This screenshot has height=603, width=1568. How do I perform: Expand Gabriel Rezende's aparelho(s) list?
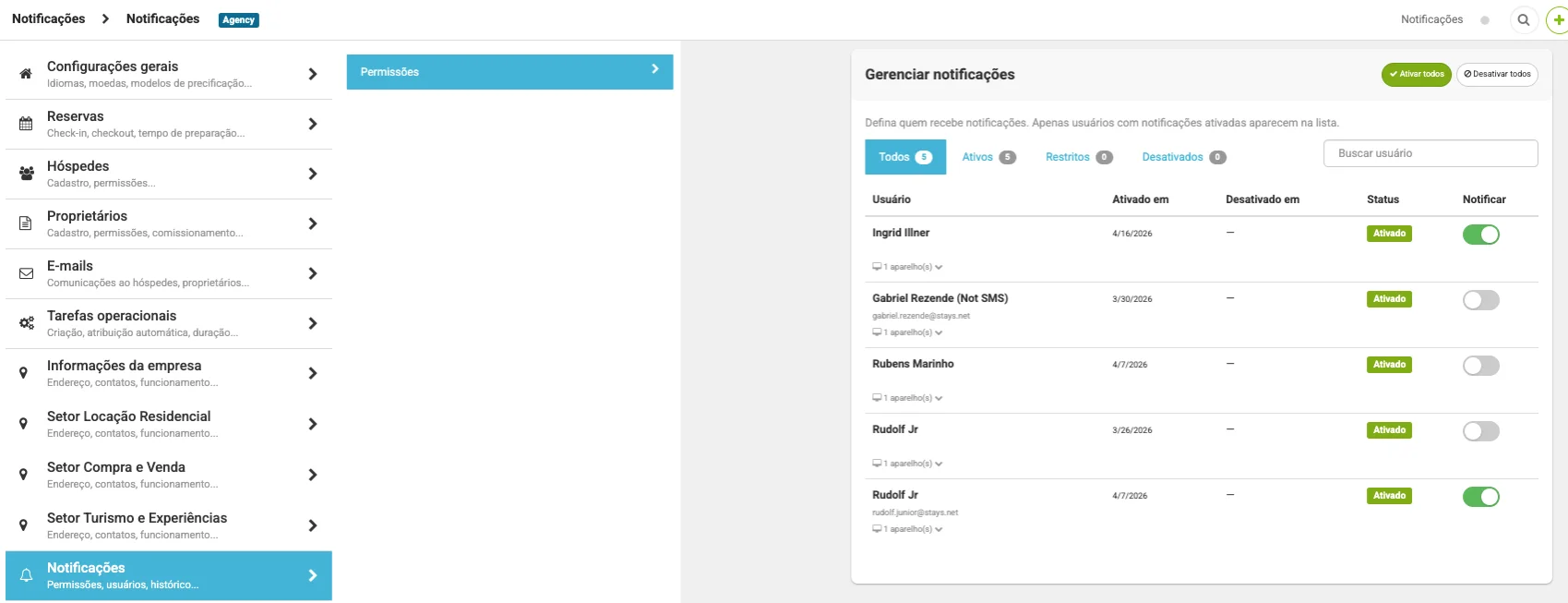point(907,332)
